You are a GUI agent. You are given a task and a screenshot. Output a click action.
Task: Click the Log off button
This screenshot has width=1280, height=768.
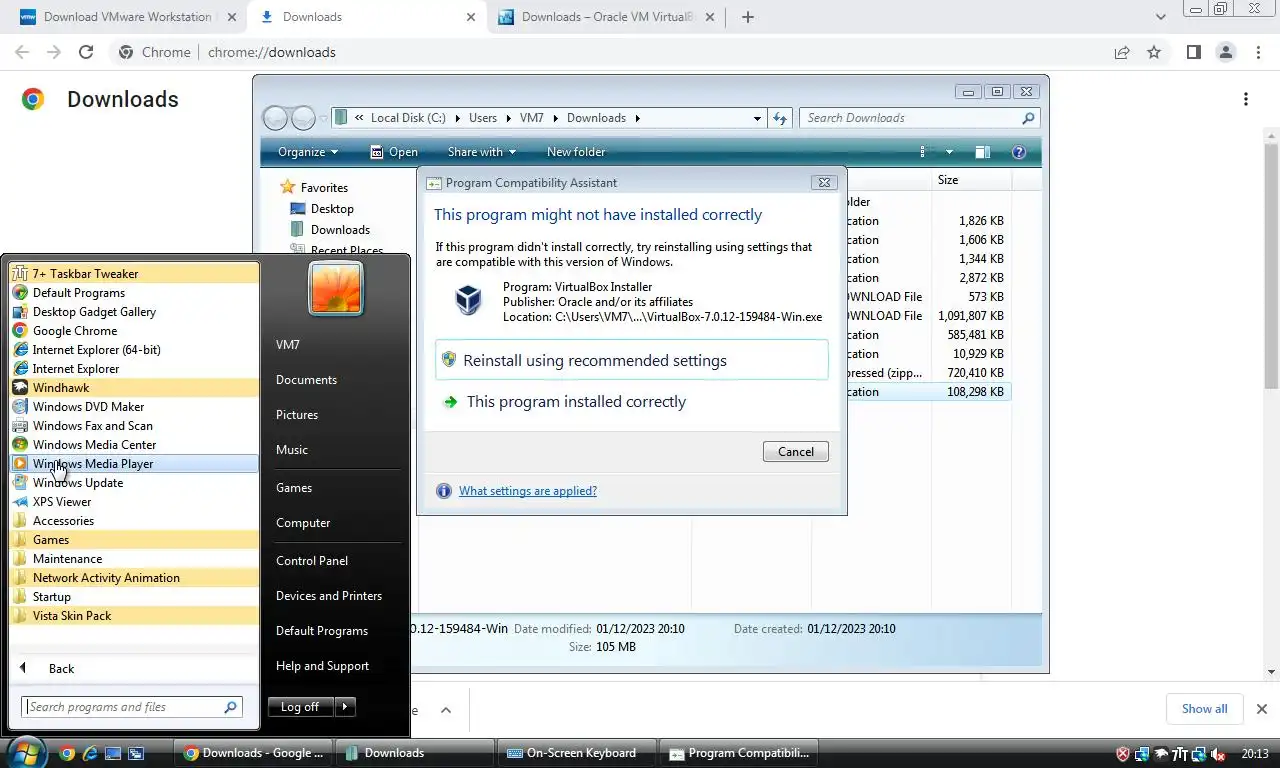[300, 707]
